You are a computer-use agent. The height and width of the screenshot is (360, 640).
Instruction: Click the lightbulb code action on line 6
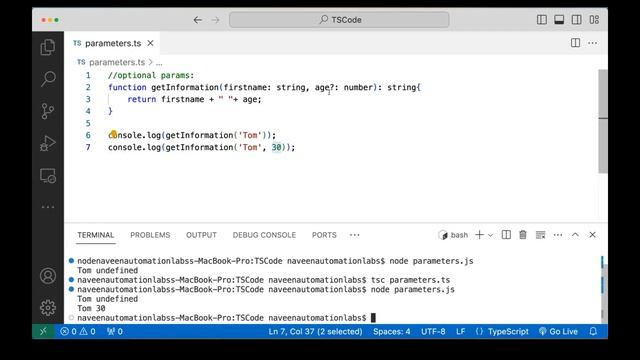113,134
